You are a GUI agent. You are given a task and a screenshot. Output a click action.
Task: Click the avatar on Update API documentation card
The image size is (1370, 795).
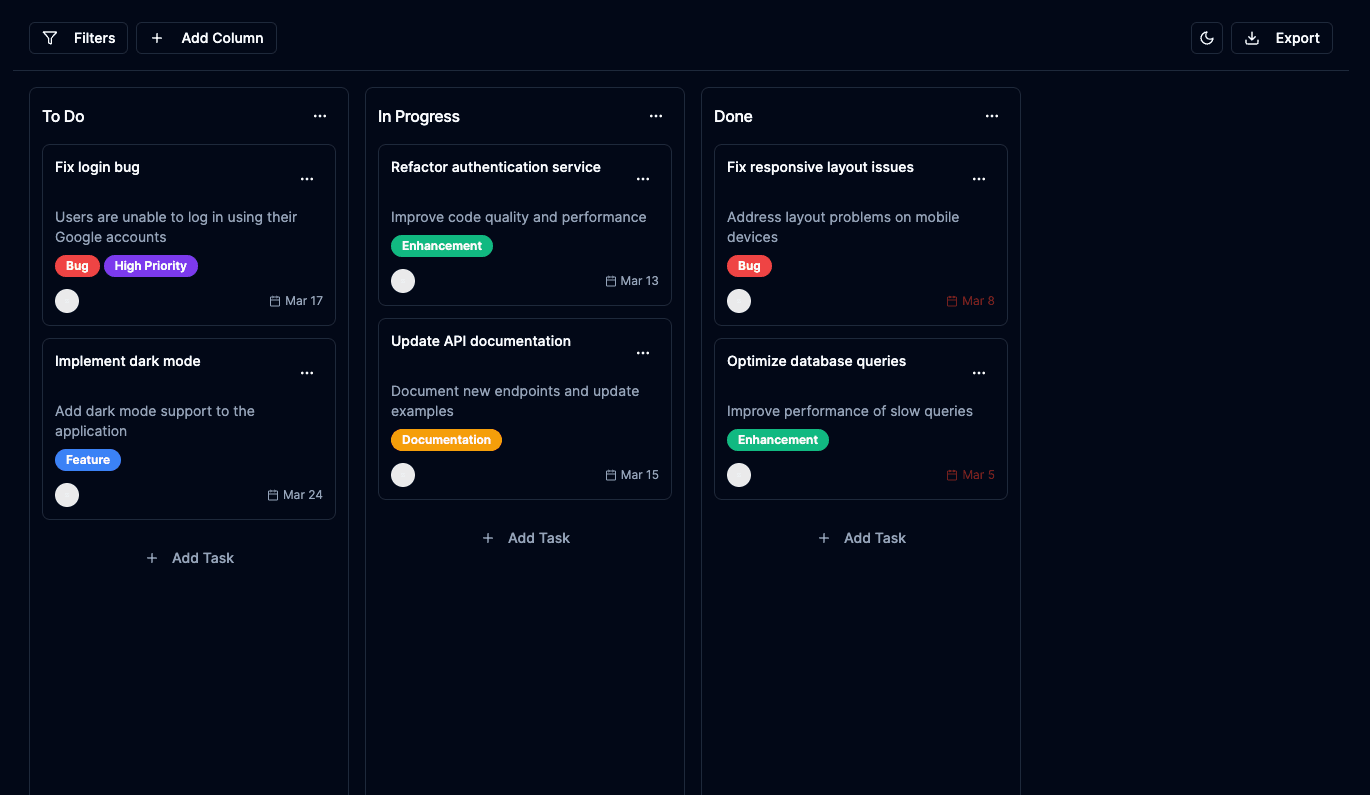(x=403, y=474)
